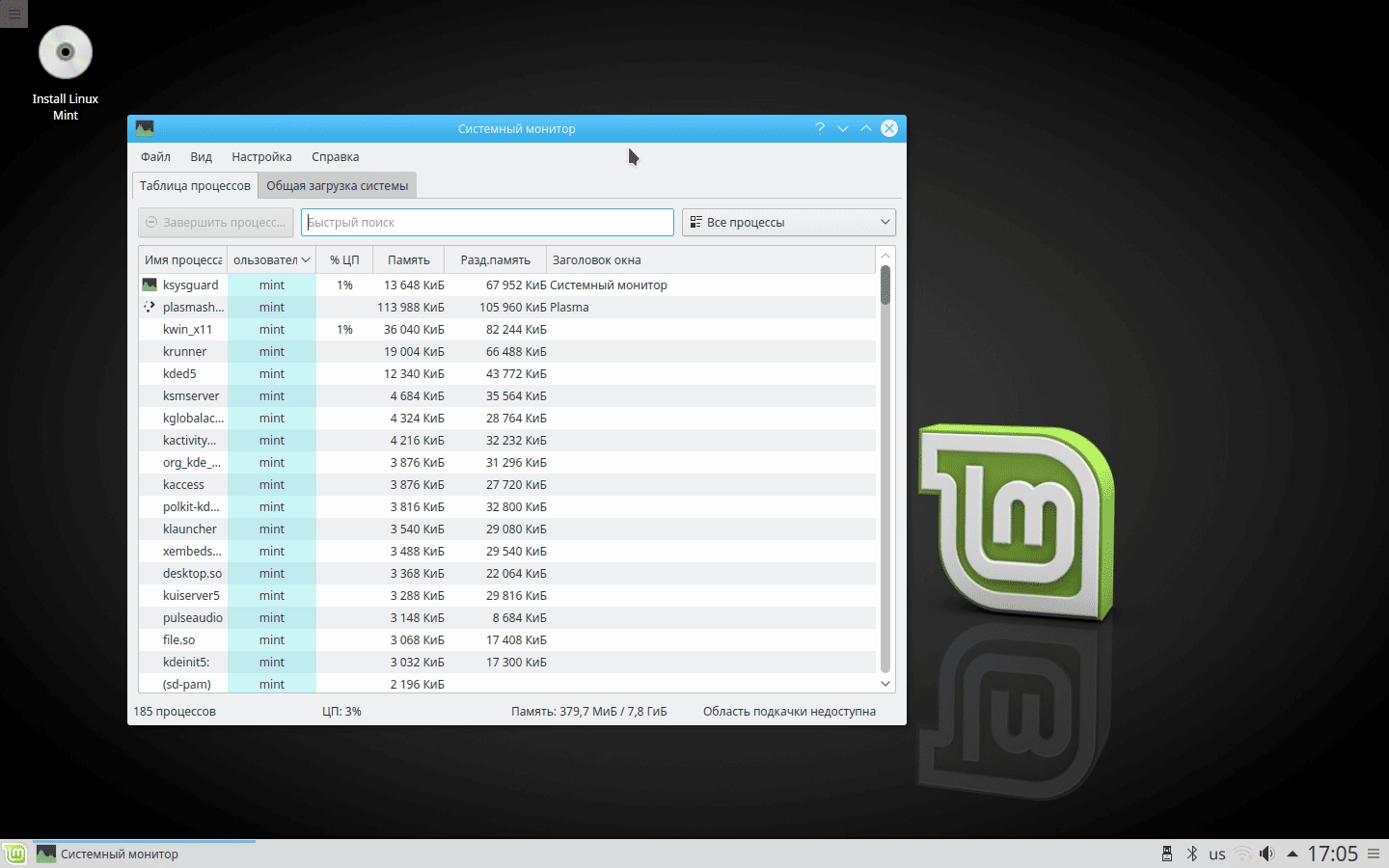Sort by Пользователь column header
This screenshot has width=1389, height=868.
click(x=272, y=259)
